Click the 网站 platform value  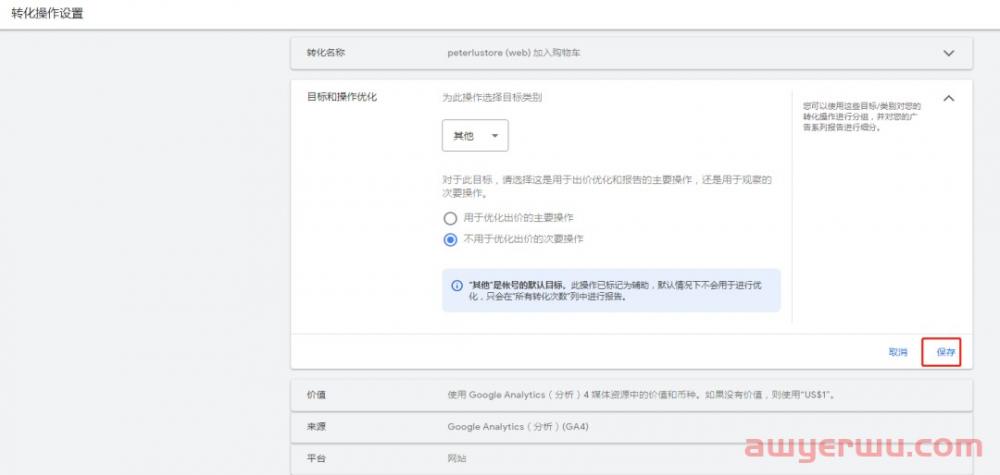coord(457,458)
